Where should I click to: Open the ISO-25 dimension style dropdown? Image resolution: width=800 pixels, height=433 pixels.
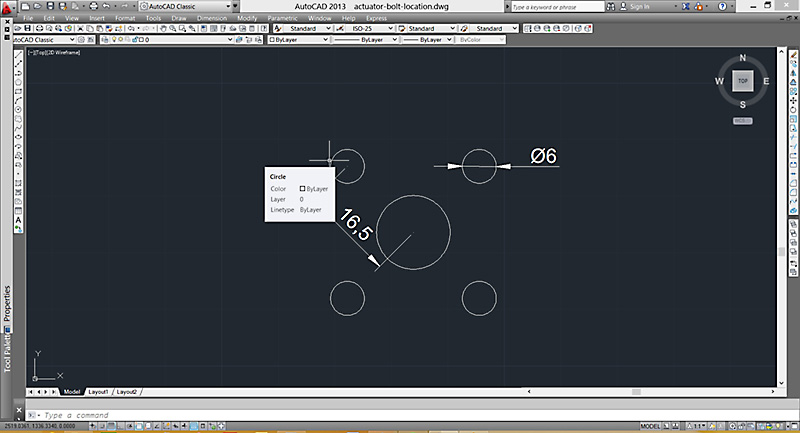click(x=390, y=29)
